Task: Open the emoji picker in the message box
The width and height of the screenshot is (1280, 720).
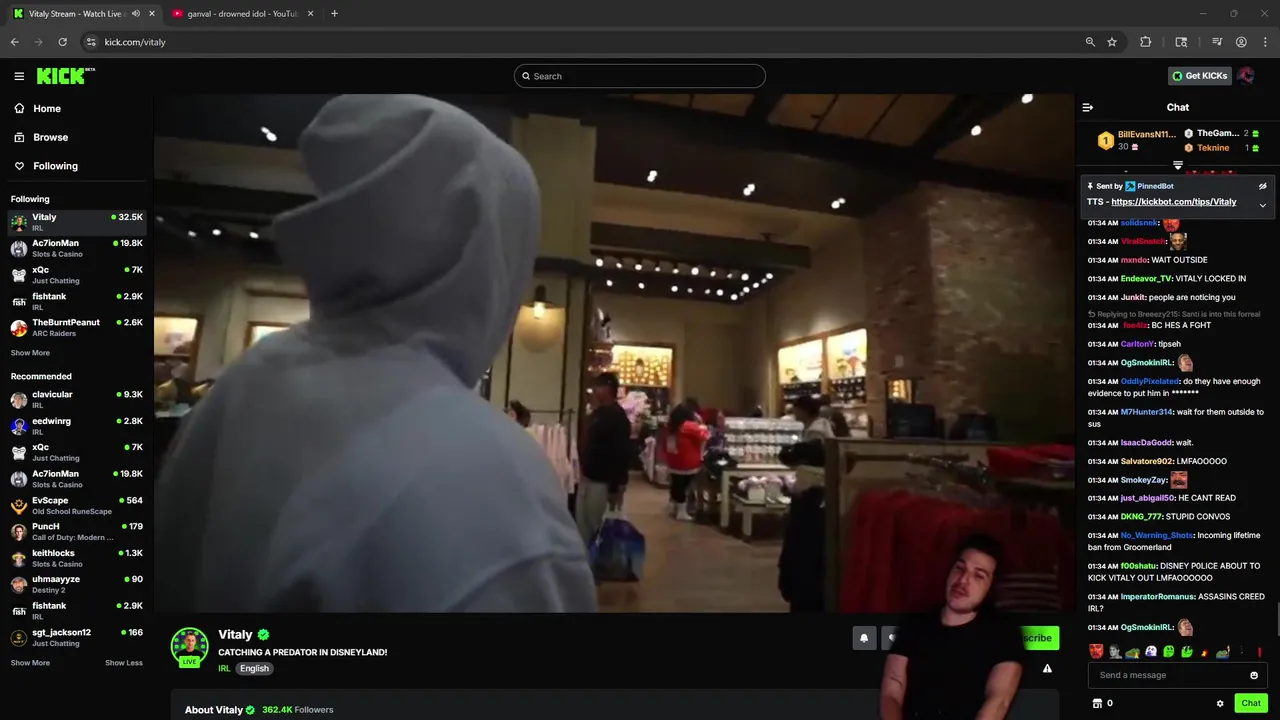Action: [x=1254, y=675]
